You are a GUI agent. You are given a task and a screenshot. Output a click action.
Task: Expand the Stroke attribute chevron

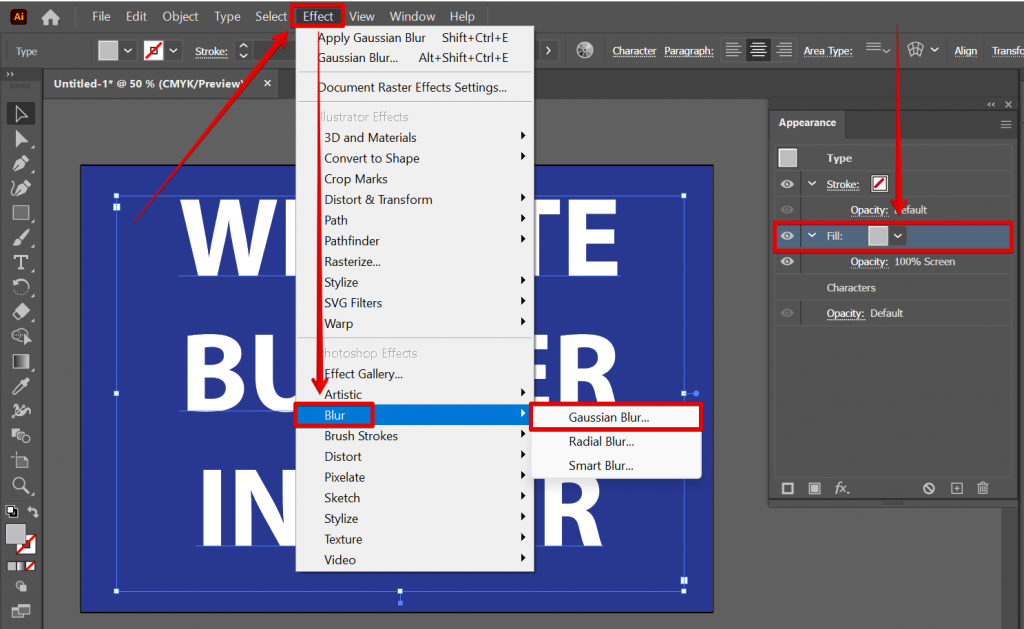point(811,184)
